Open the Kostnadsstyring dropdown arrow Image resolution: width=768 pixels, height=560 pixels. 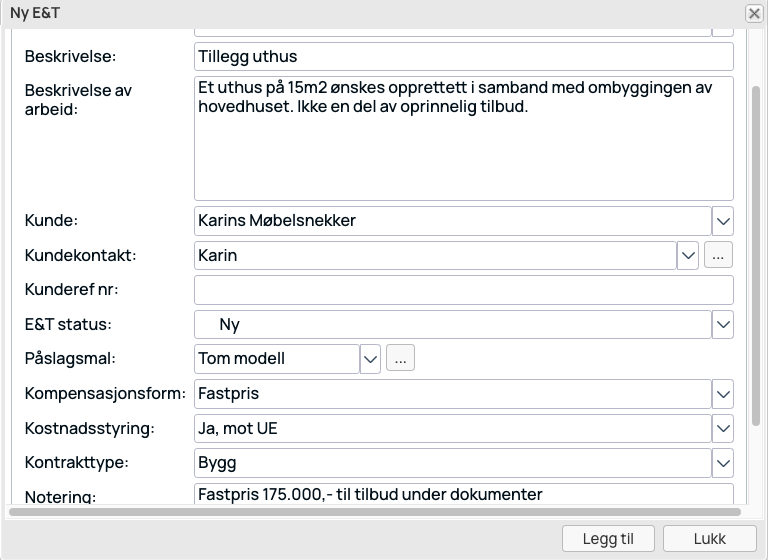pyautogui.click(x=723, y=429)
